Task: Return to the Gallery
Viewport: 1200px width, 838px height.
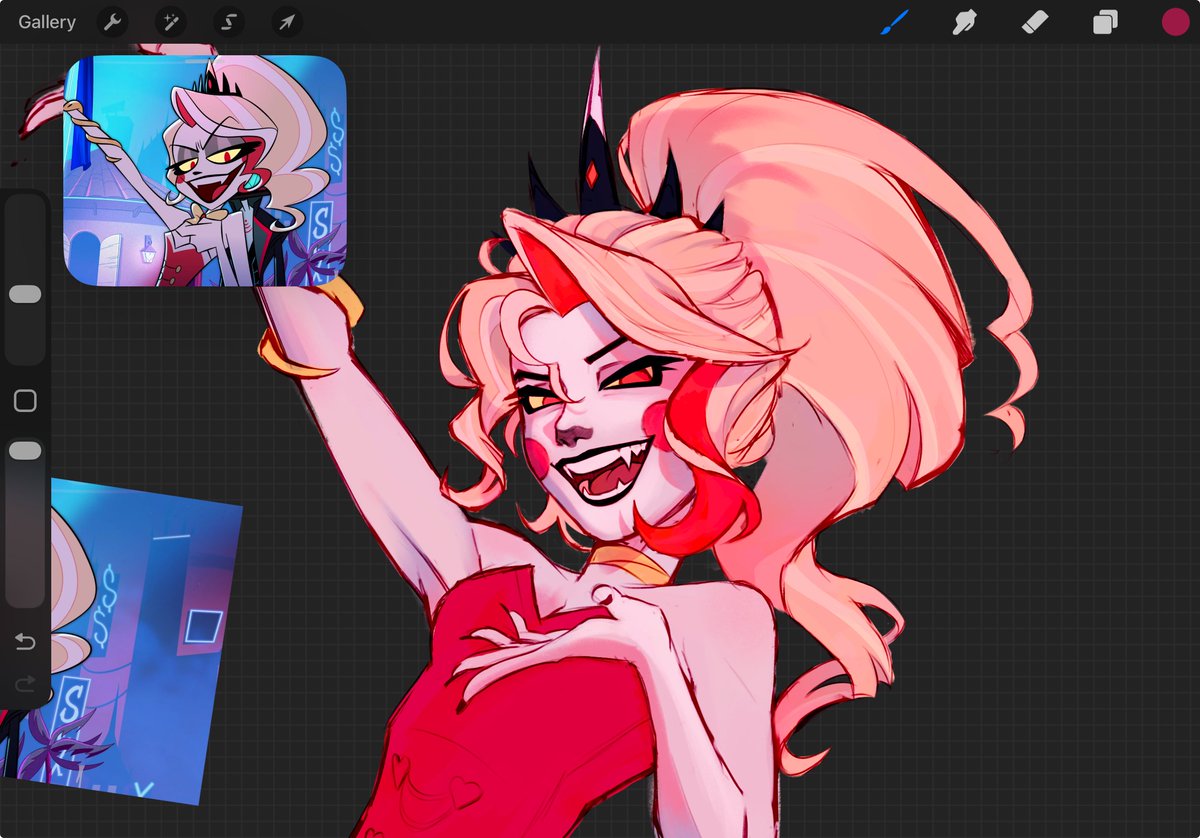Action: click(x=47, y=22)
